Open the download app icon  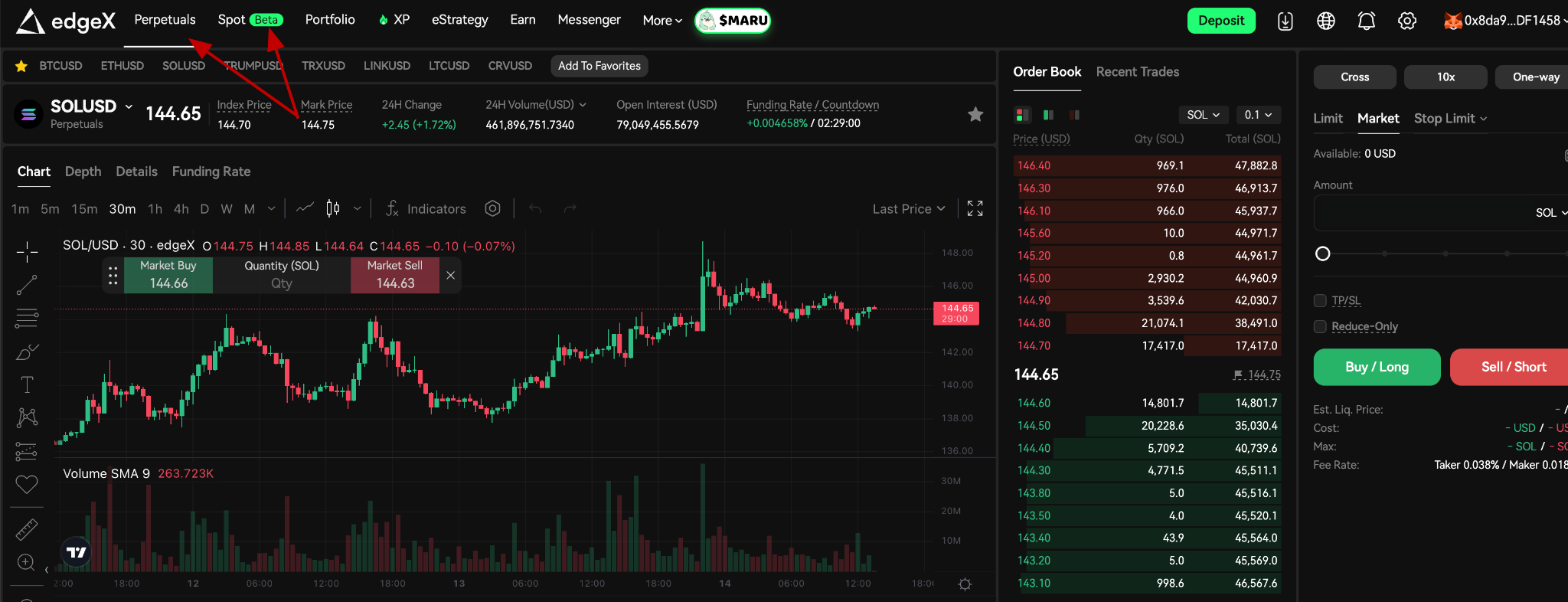click(1285, 21)
